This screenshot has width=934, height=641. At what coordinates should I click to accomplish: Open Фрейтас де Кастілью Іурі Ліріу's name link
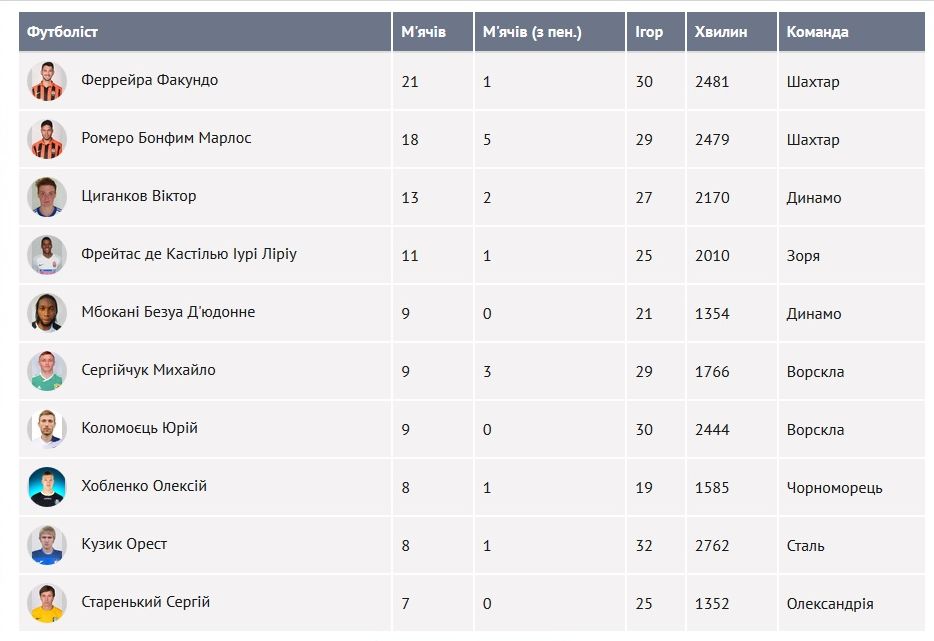click(189, 254)
